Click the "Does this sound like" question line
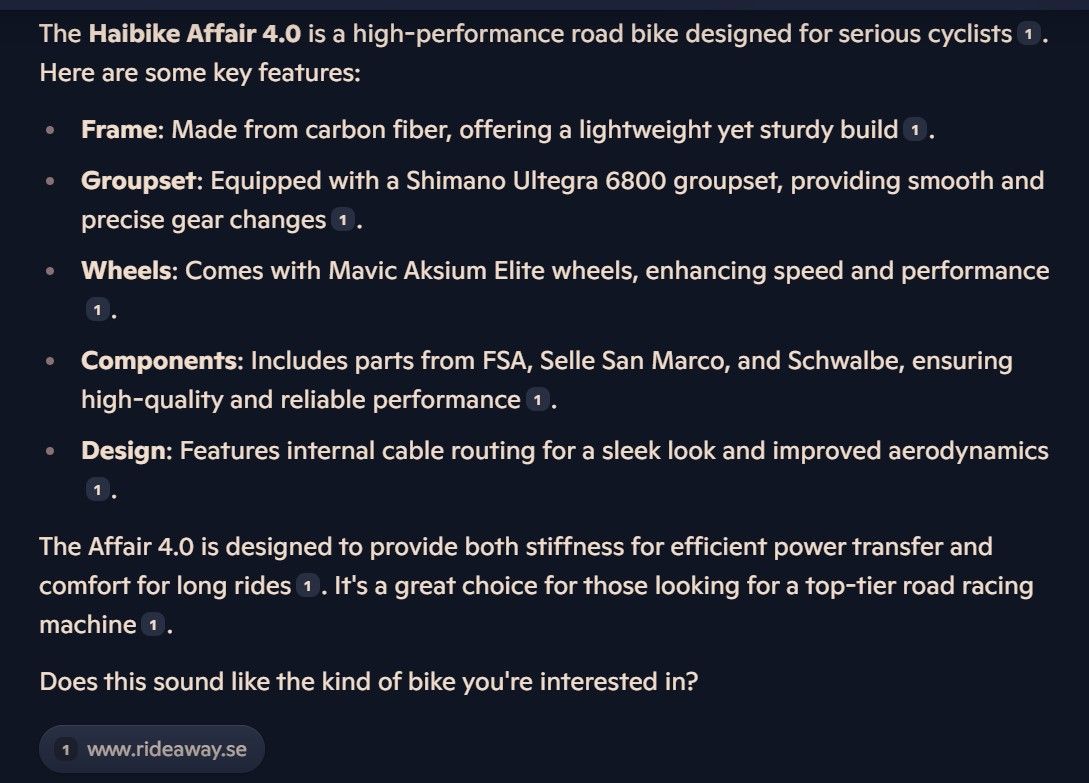The width and height of the screenshot is (1089, 783). coord(368,682)
